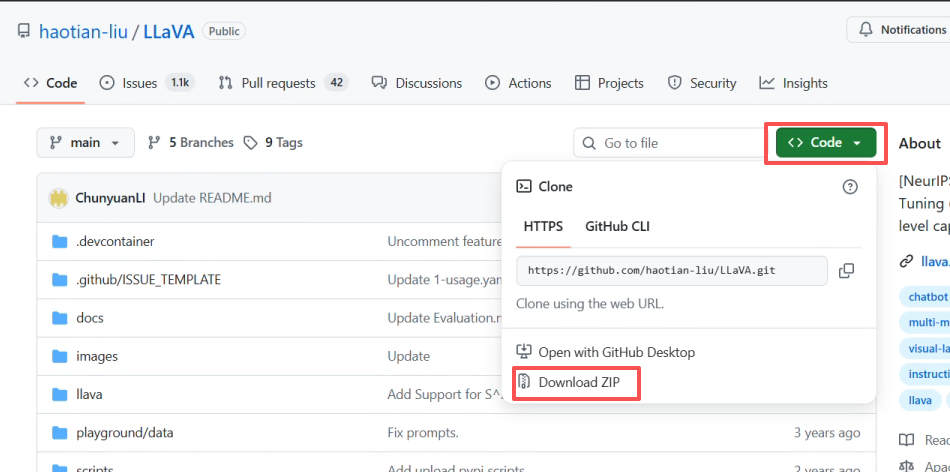Open the Update commit message for images
The image size is (950, 472).
pos(409,356)
